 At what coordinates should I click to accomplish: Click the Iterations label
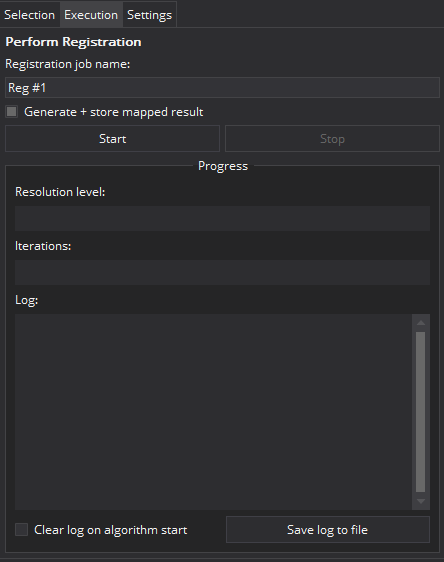click(43, 246)
